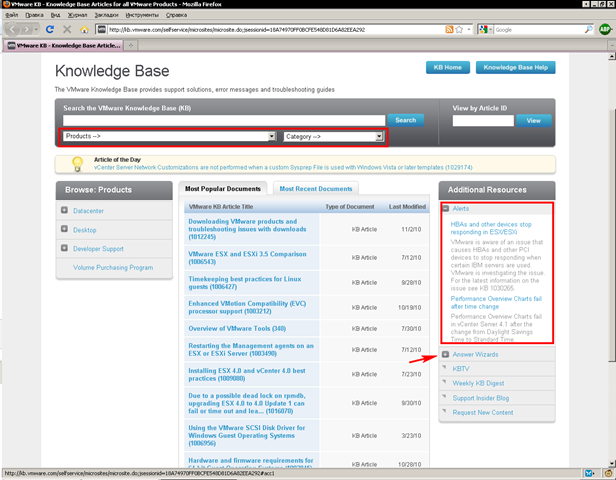The width and height of the screenshot is (616, 480).
Task: Open the history dropdown next to navigation arrows
Action: click(x=36, y=29)
